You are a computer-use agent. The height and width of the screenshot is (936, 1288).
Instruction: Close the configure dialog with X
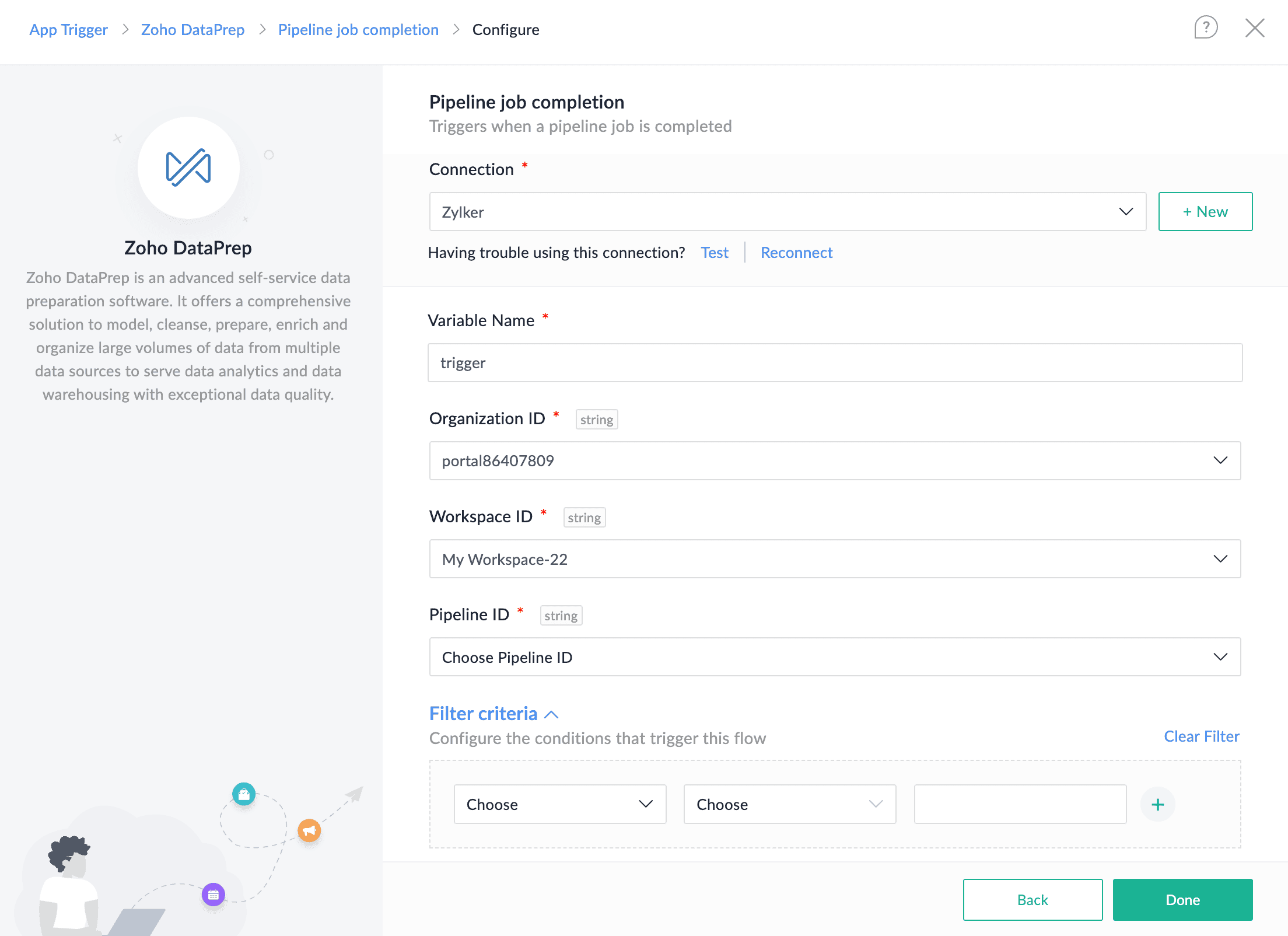[x=1254, y=27]
